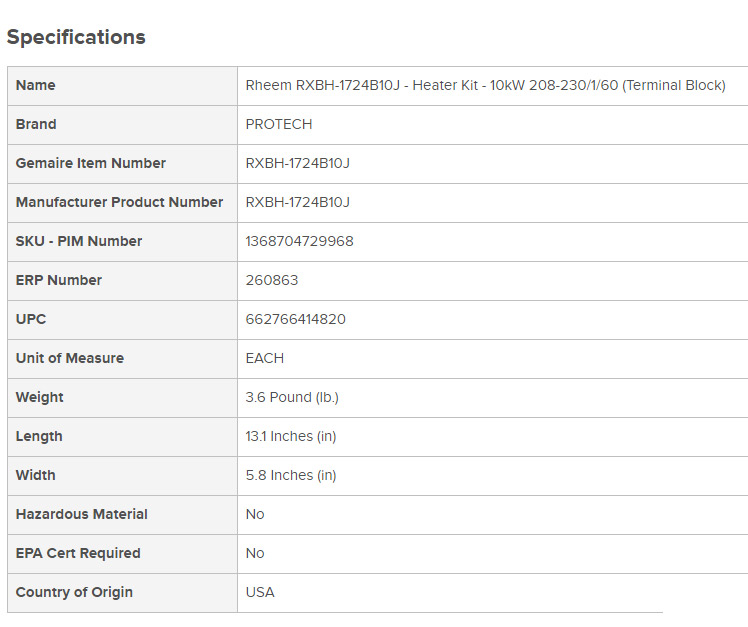Click the ERP number 260863
The image size is (748, 627).
[272, 280]
